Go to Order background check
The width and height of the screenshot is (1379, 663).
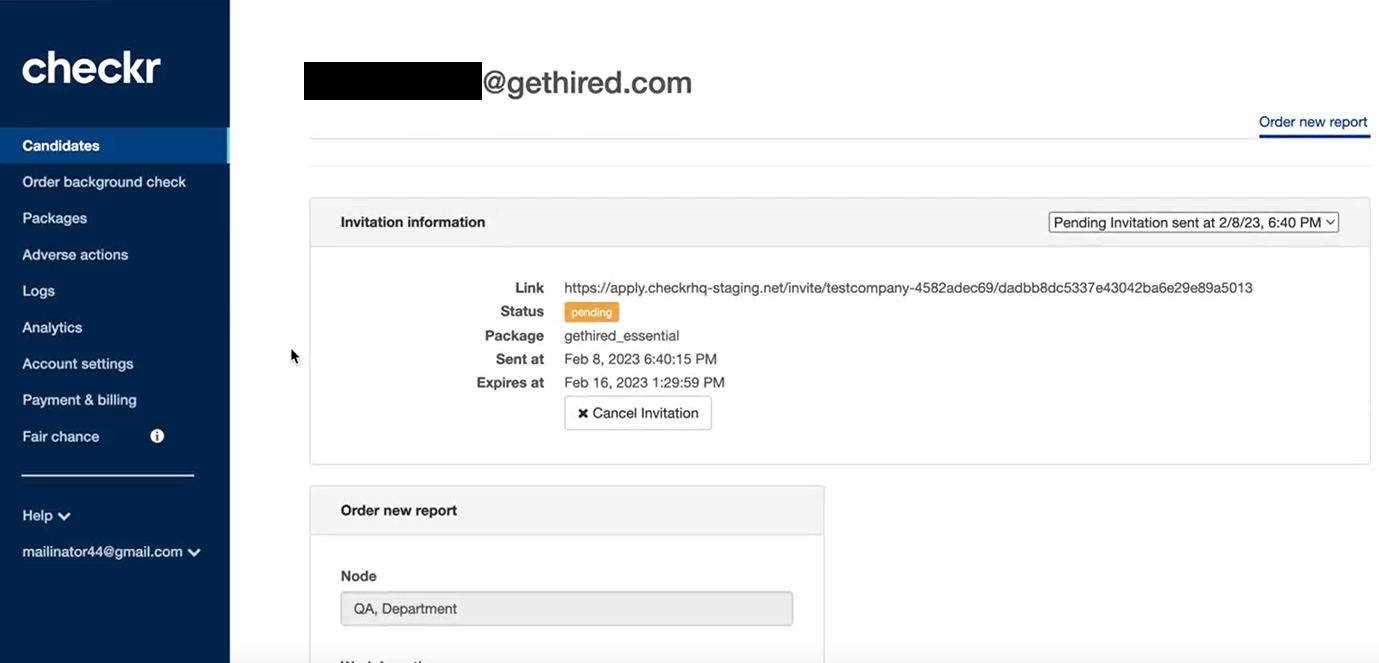pos(104,182)
